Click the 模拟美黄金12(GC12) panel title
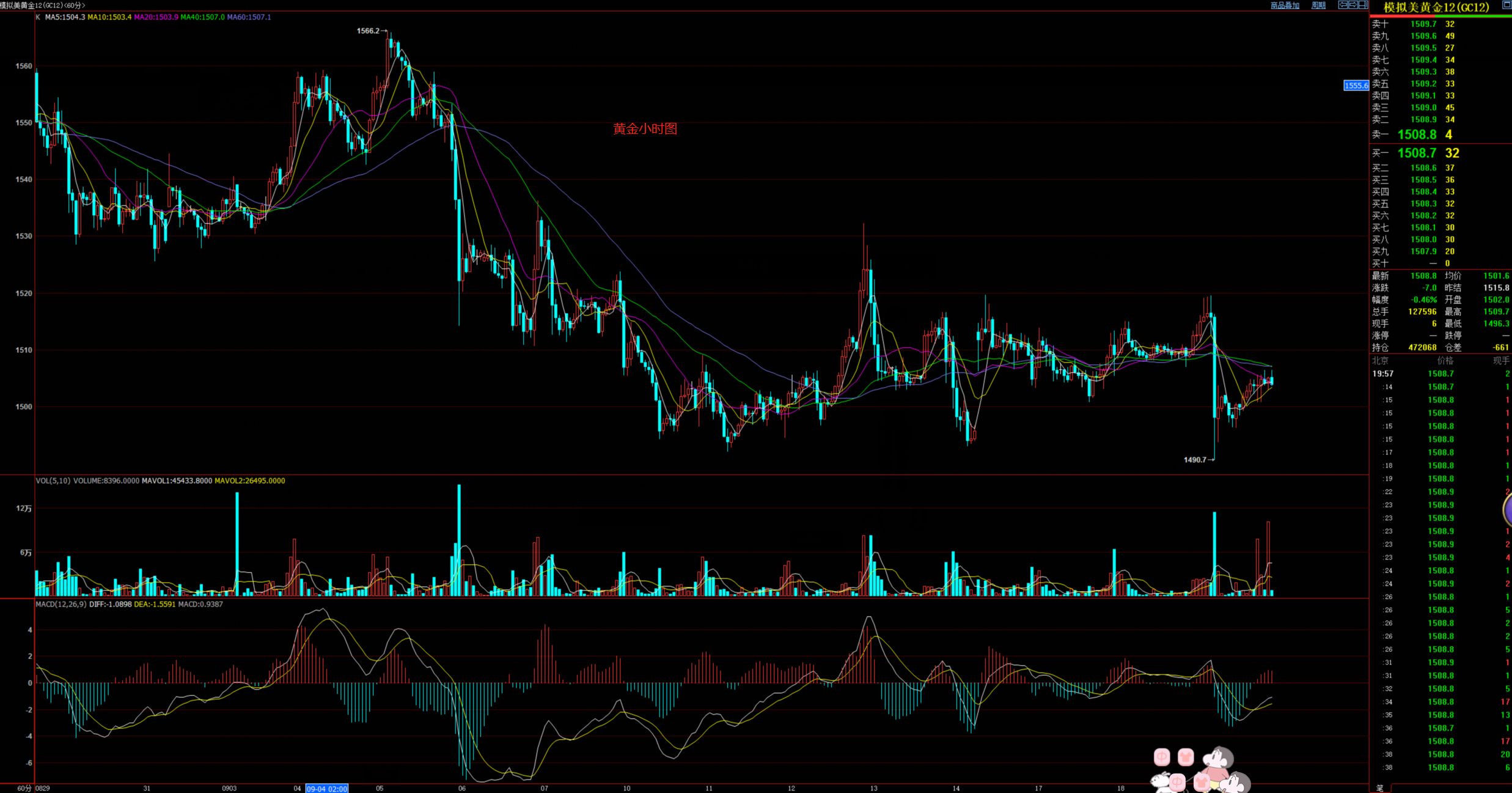1512x793 pixels. [x=1436, y=7]
